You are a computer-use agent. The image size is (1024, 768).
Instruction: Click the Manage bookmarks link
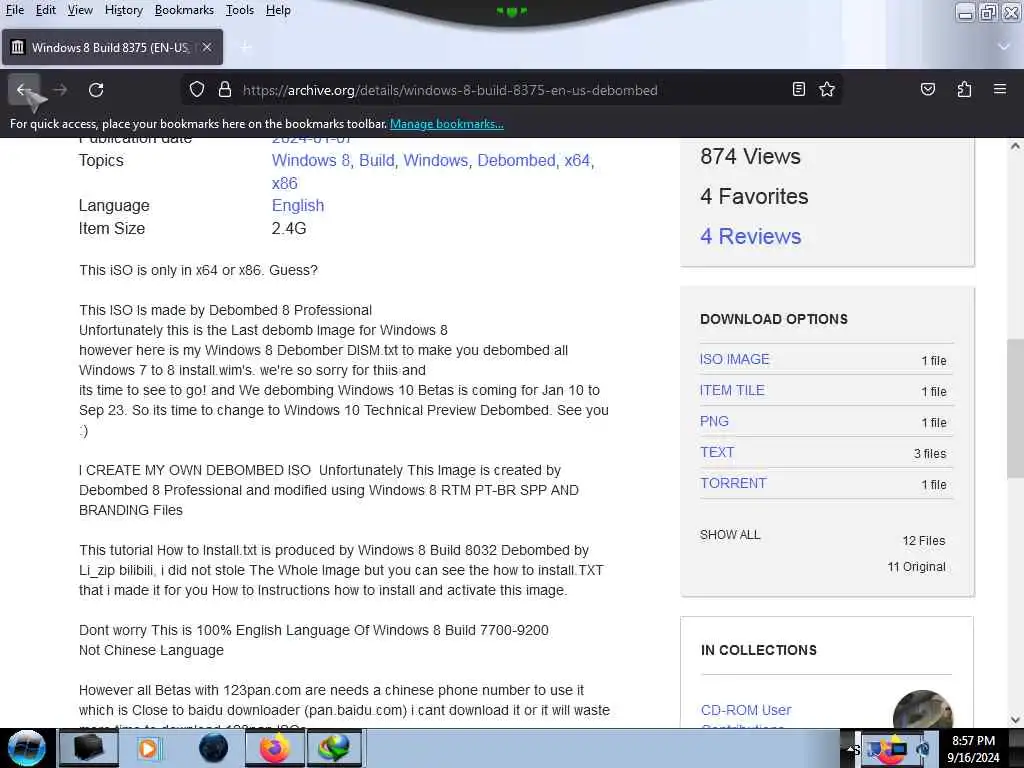tap(447, 123)
